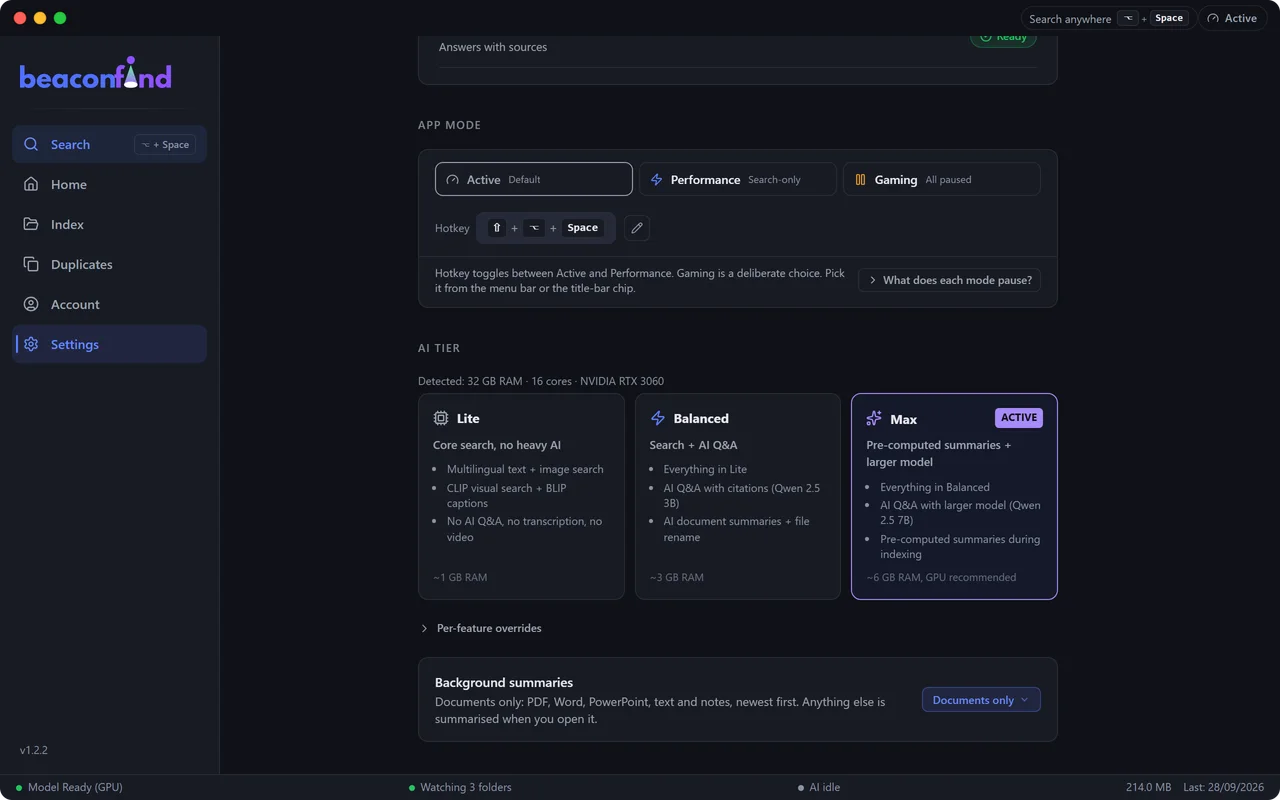Select the Max AI tier card

[954, 496]
